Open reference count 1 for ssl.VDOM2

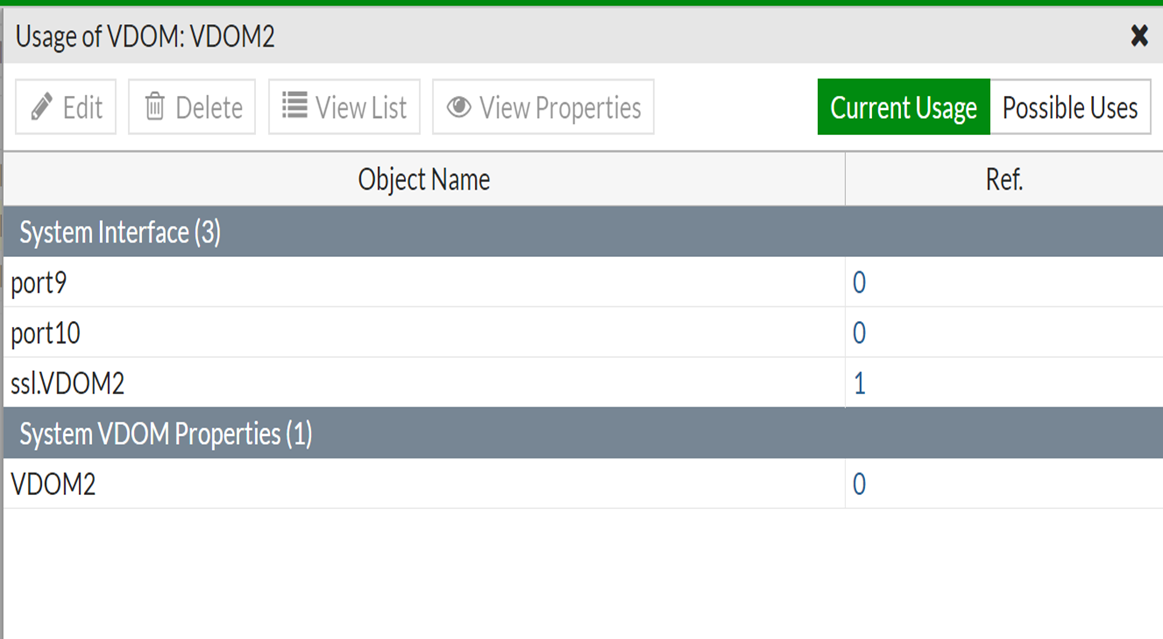coord(859,383)
